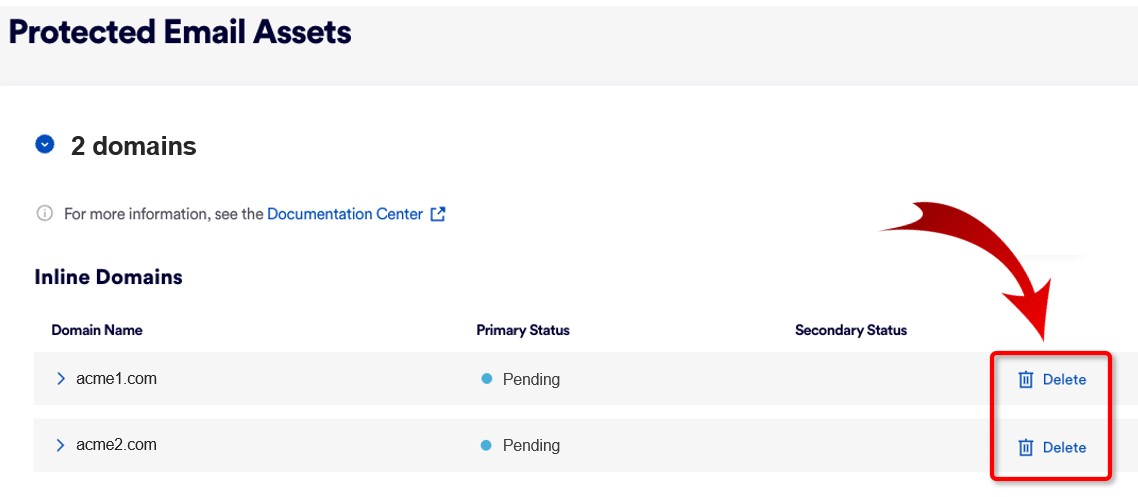
Task: Click the external link icon after Documentation Center
Action: point(437,214)
